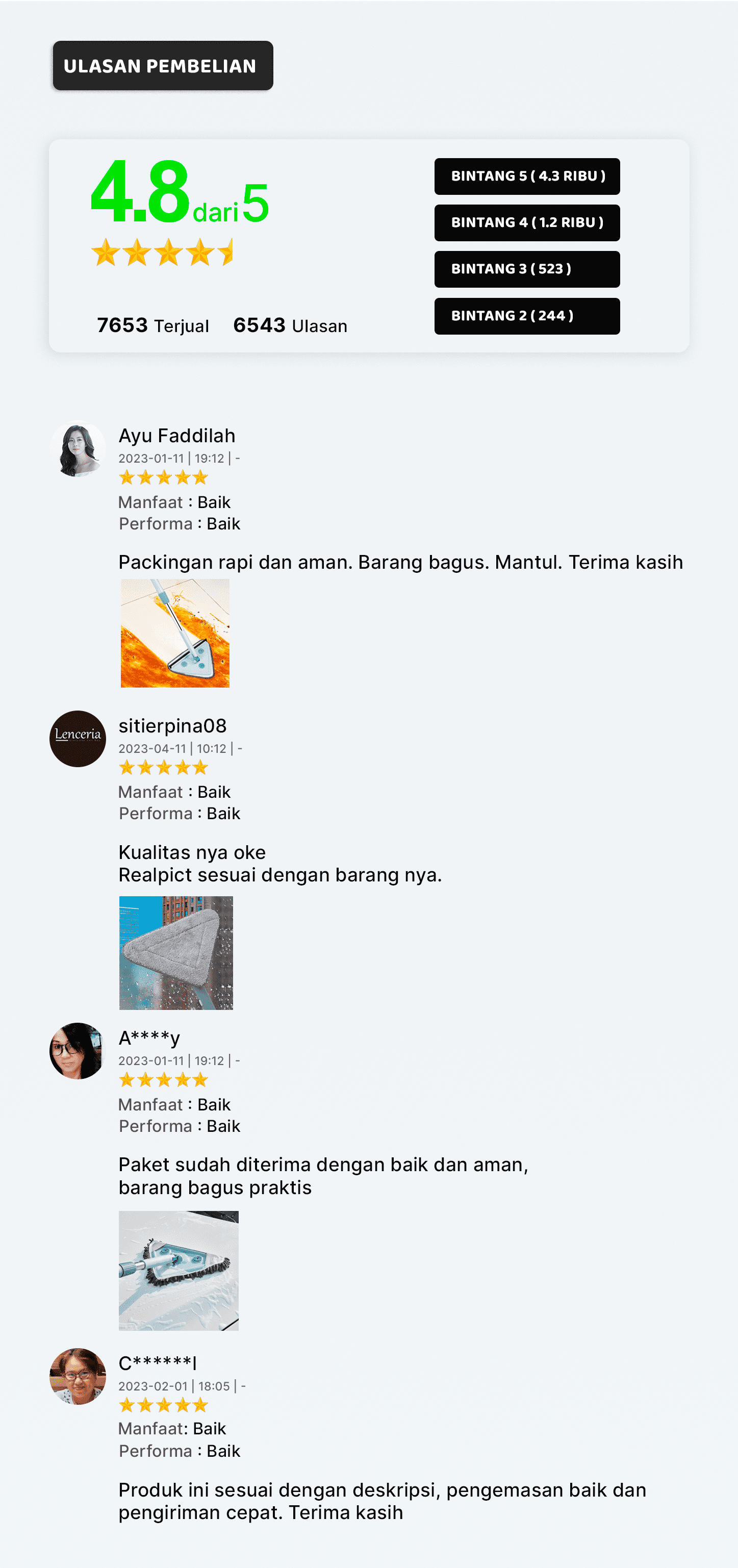738x1568 pixels.
Task: Click the Ulasan Pembelian header button
Action: point(163,66)
